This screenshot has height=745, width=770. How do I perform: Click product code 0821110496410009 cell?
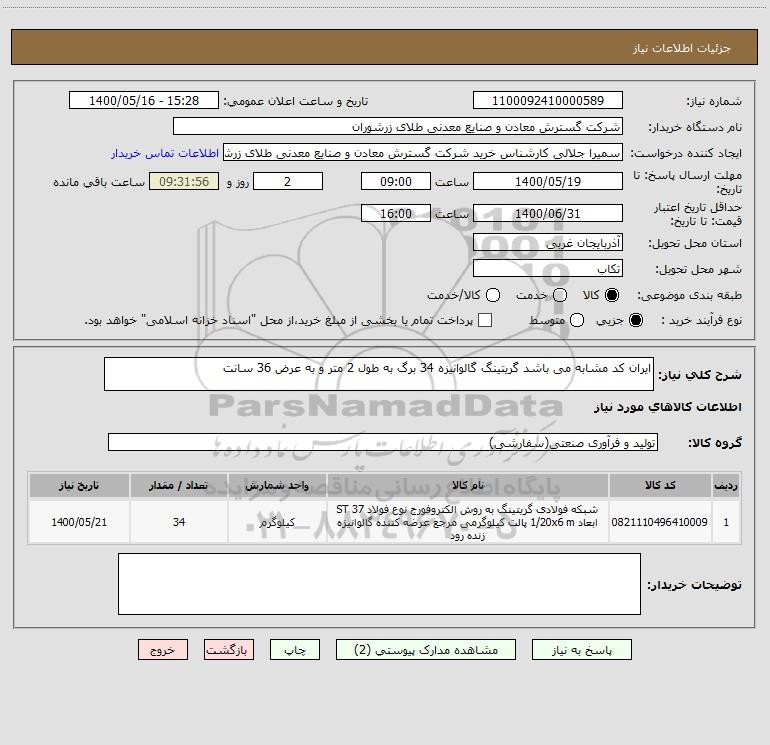[660, 522]
